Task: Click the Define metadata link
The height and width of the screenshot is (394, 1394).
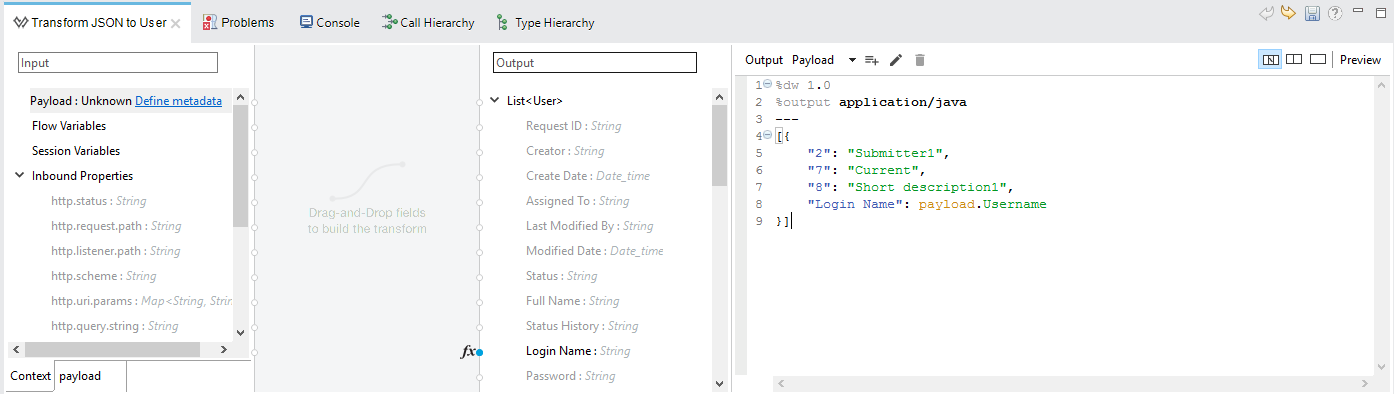Action: tap(179, 101)
